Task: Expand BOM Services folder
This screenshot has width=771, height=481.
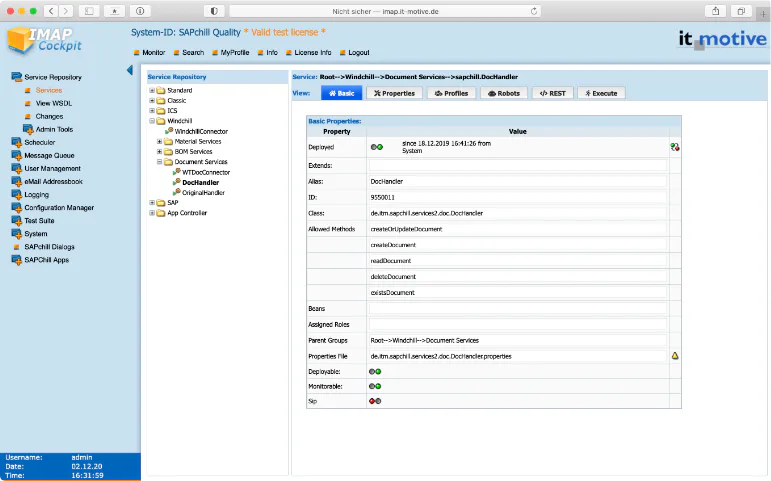Action: 159,151
